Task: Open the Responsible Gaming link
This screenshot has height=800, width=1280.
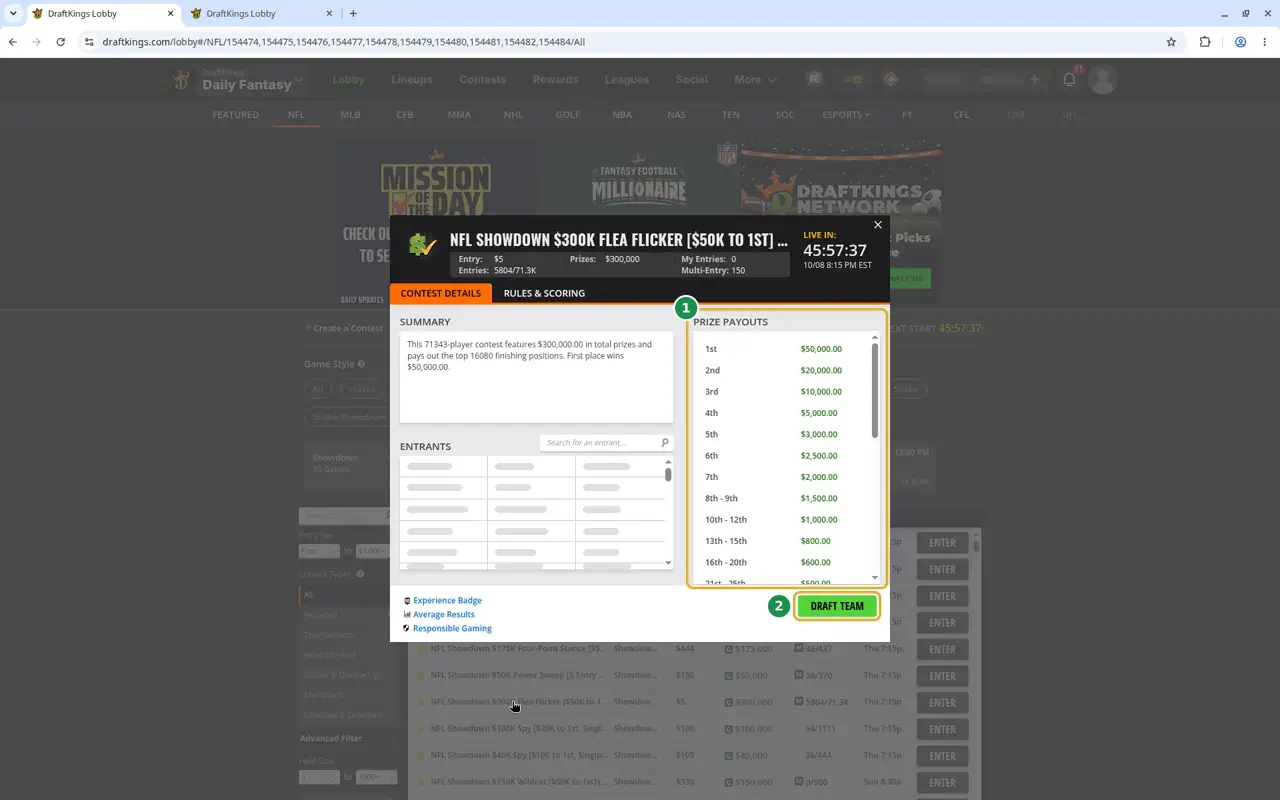Action: pos(452,628)
